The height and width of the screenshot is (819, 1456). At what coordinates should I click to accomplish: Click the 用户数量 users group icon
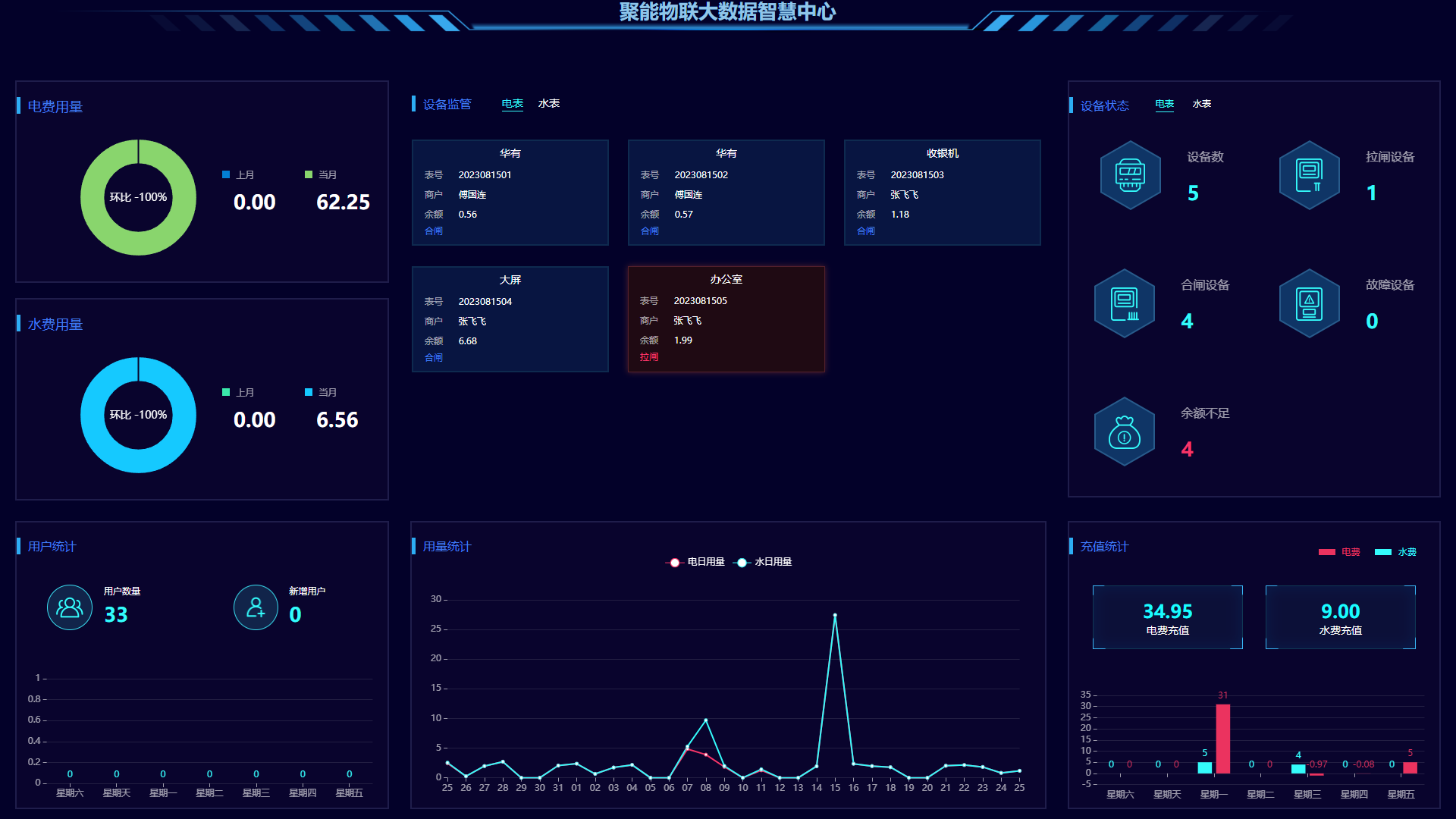tap(70, 607)
